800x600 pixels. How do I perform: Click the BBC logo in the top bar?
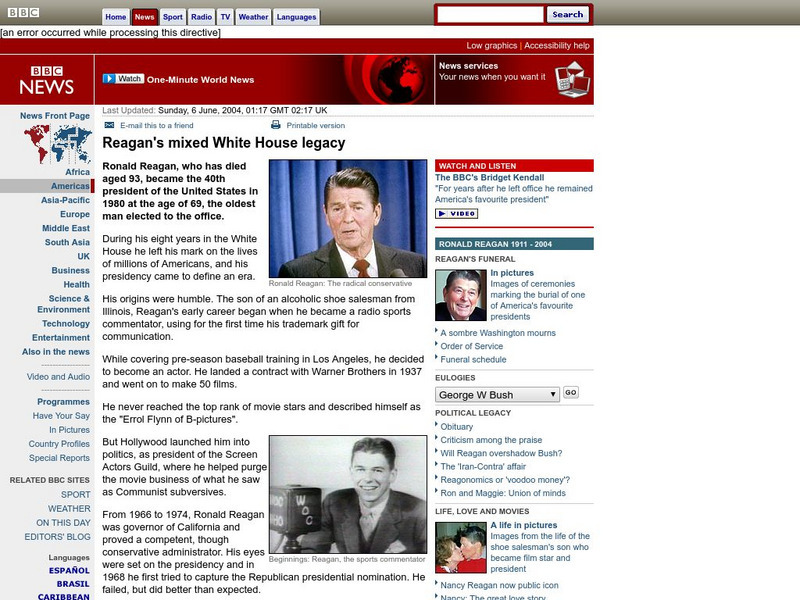(23, 12)
